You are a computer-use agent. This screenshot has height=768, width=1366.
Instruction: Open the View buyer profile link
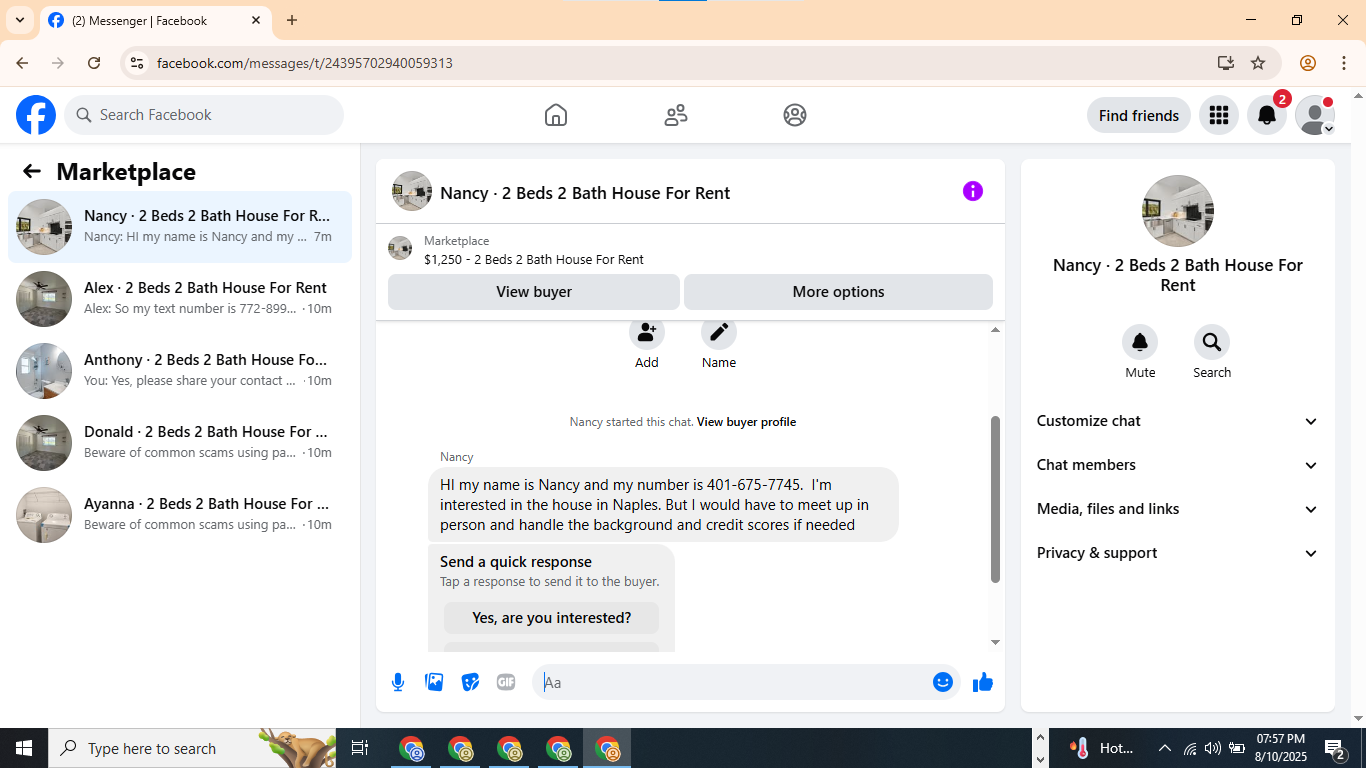point(747,422)
